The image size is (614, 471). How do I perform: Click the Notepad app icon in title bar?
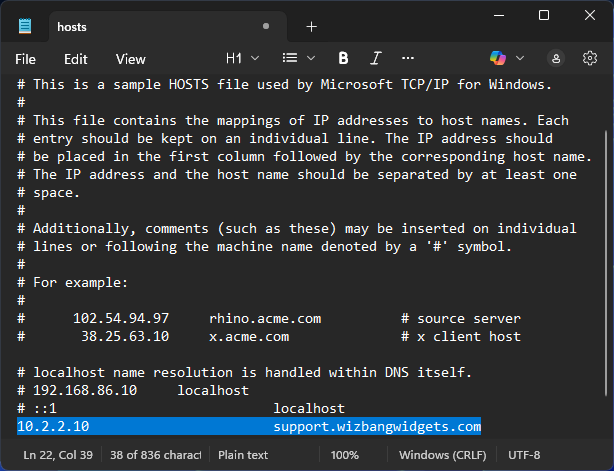pyautogui.click(x=25, y=26)
